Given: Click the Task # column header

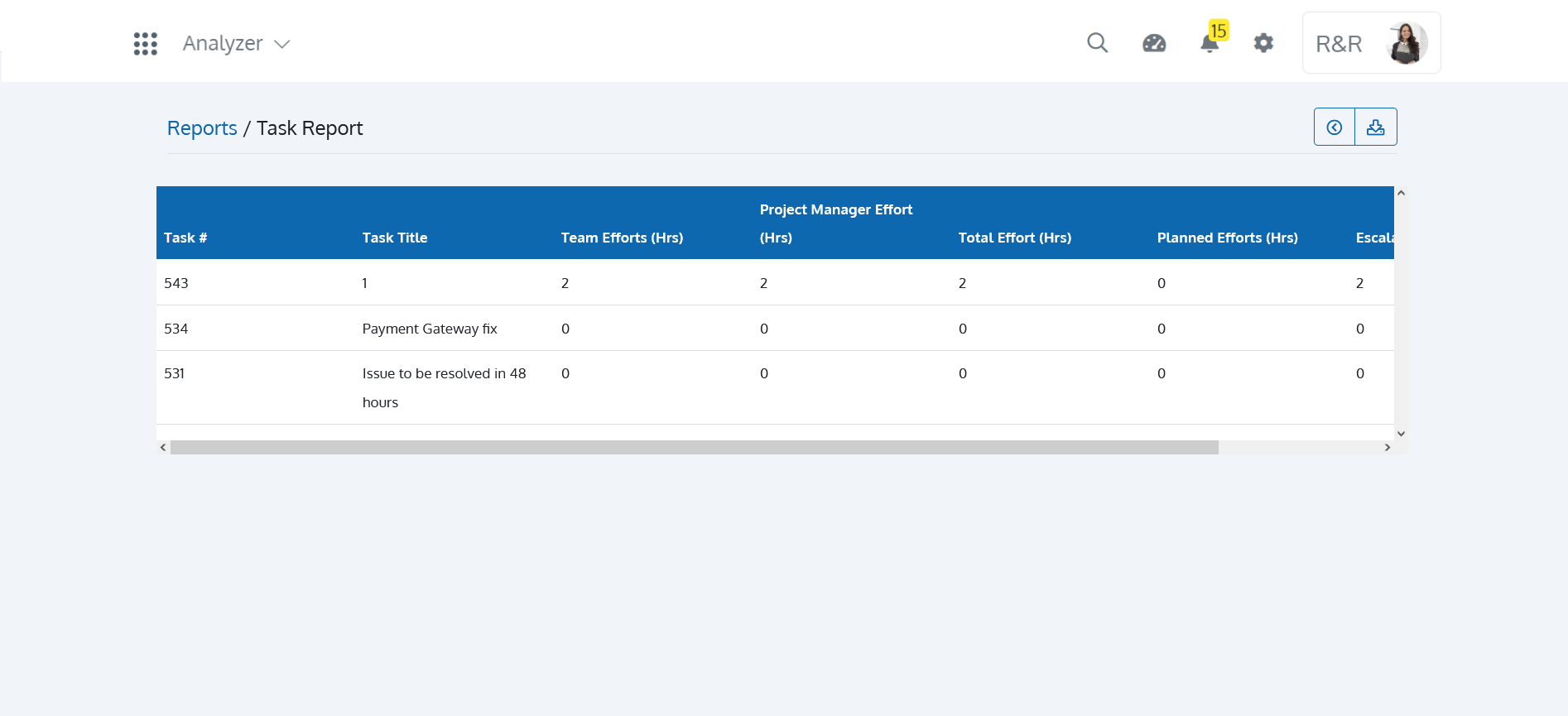Looking at the screenshot, I should (x=185, y=238).
